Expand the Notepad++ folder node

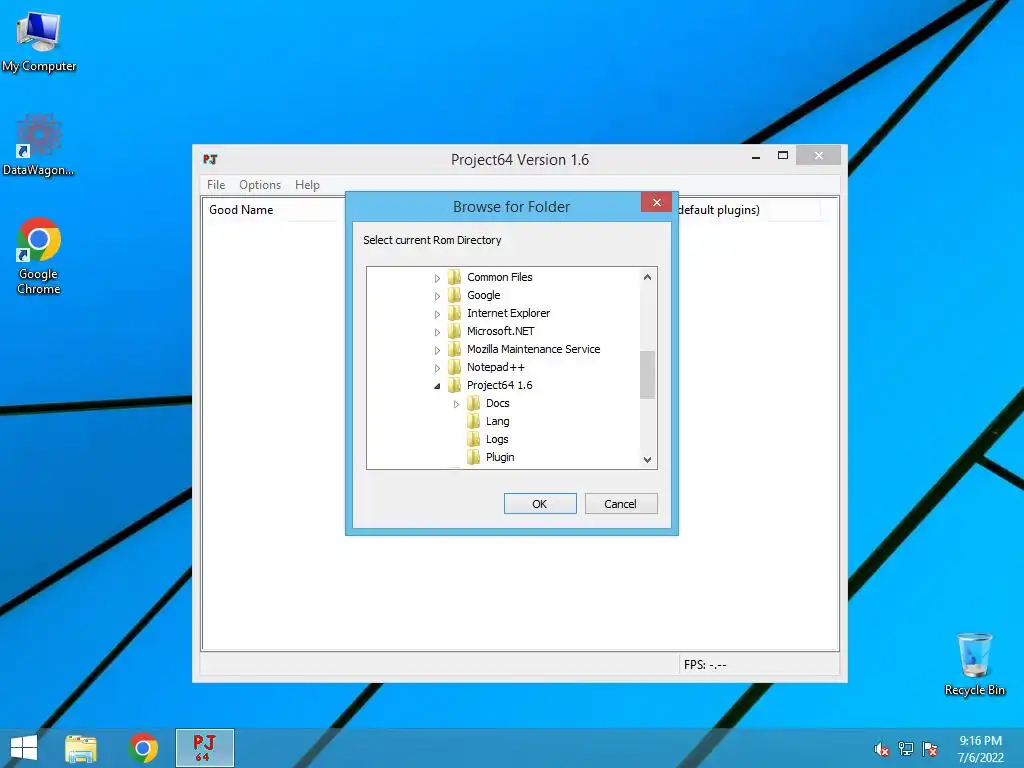(437, 368)
